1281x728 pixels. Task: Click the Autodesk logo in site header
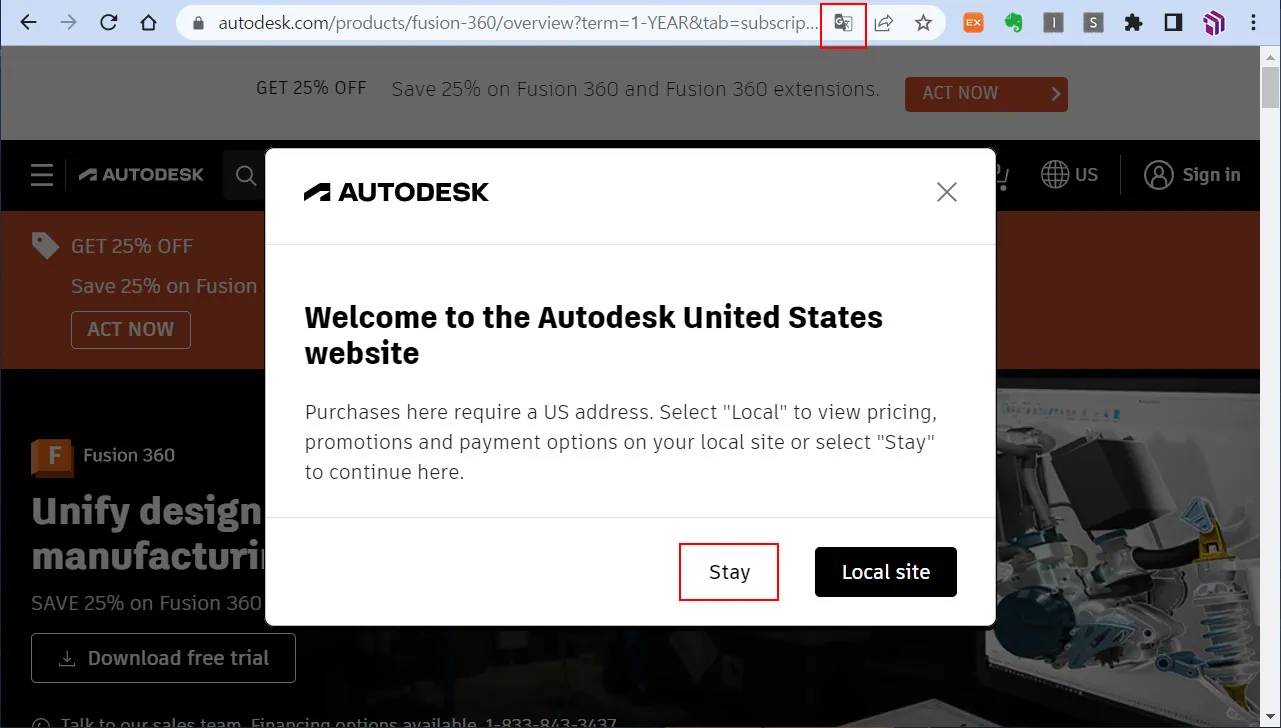(141, 175)
